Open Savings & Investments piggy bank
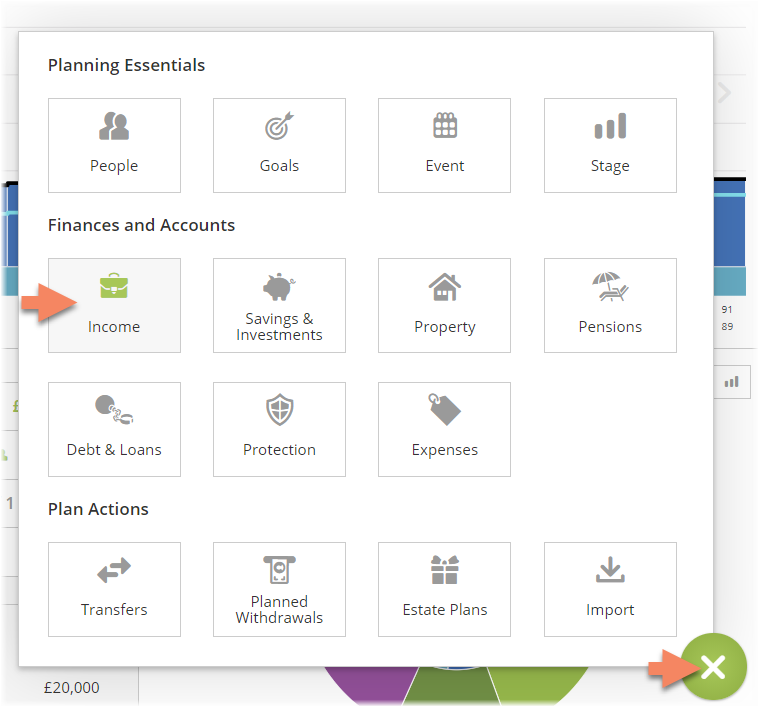This screenshot has height=707, width=759. pos(279,305)
